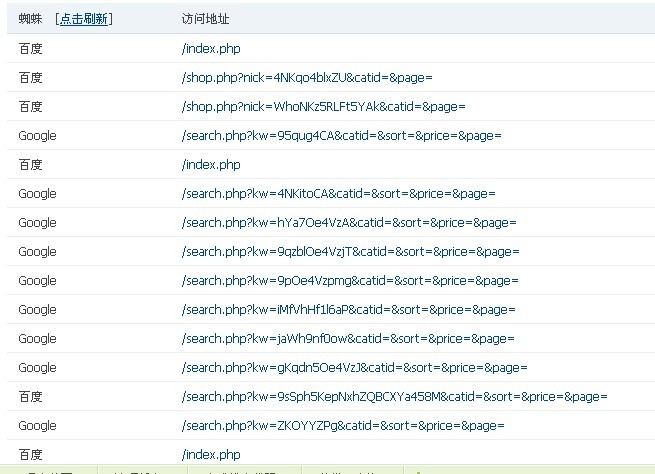Image resolution: width=655 pixels, height=474 pixels.
Task: Open the search link with kw=jaWh9nf0ow
Action: pos(348,338)
